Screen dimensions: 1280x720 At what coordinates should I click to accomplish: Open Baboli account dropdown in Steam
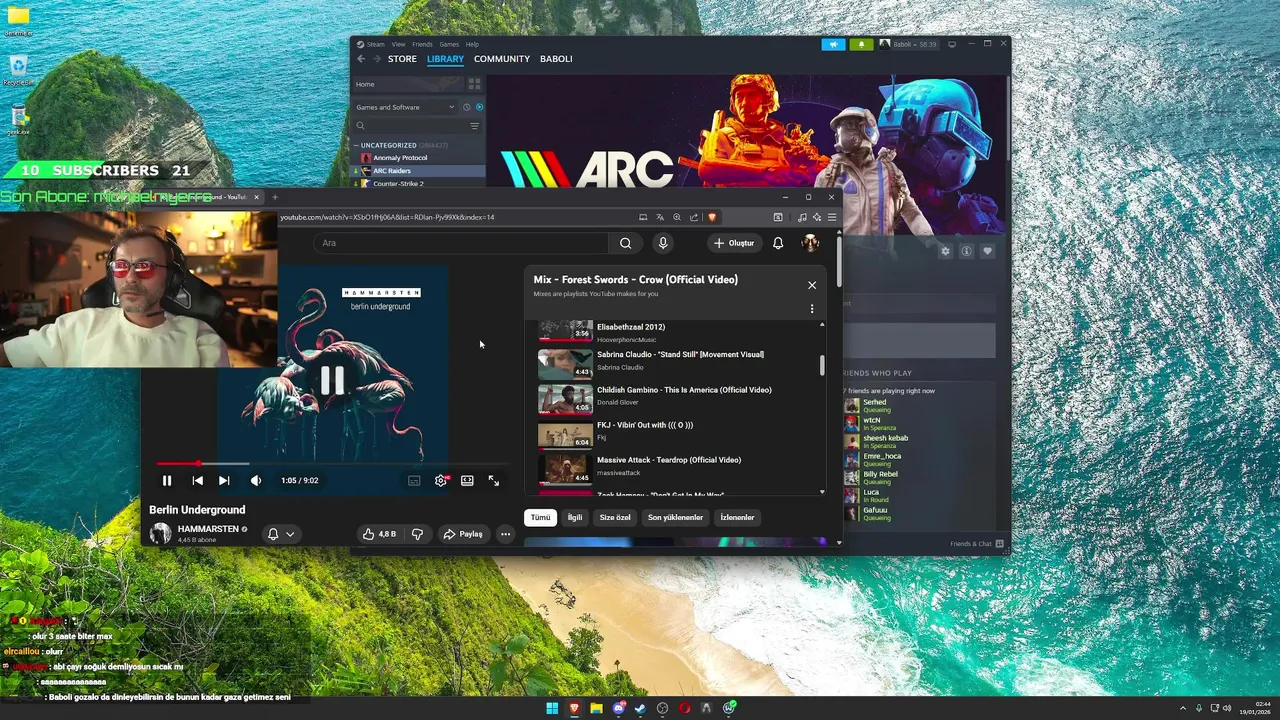pyautogui.click(x=908, y=44)
